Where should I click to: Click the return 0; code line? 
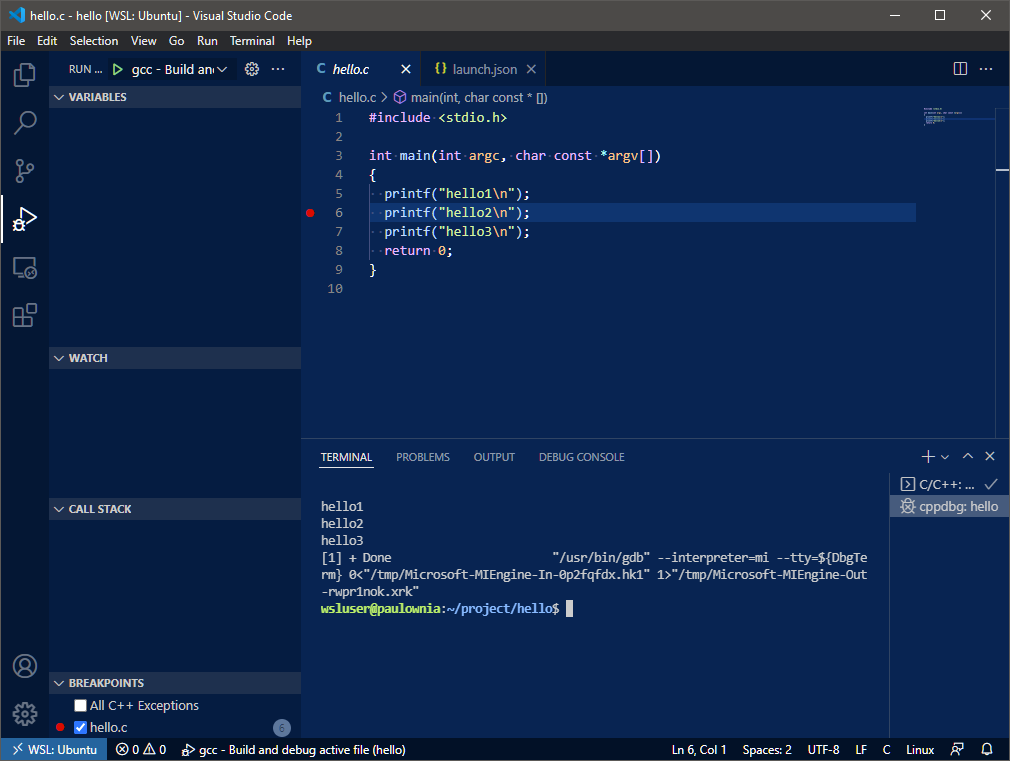pos(418,251)
